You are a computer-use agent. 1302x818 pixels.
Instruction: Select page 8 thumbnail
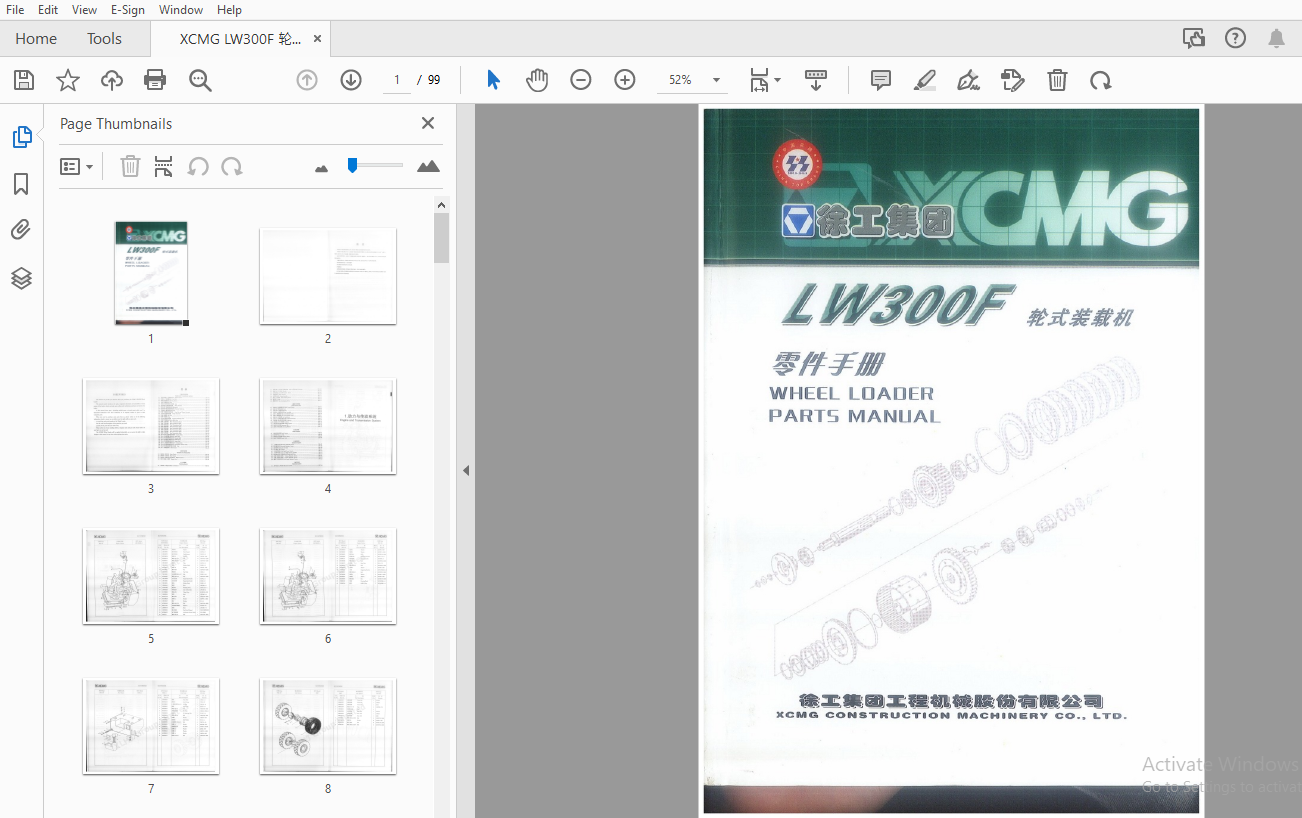pos(328,726)
